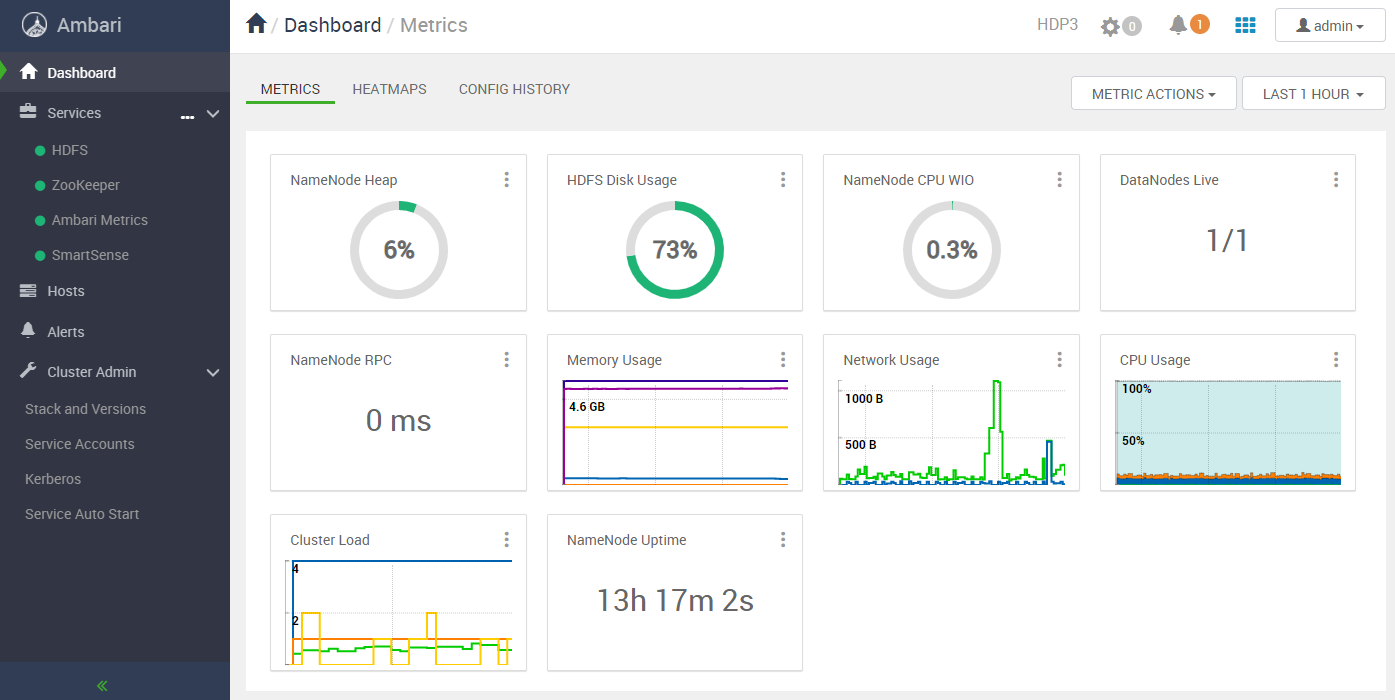Open the admin user dropdown

[1330, 26]
